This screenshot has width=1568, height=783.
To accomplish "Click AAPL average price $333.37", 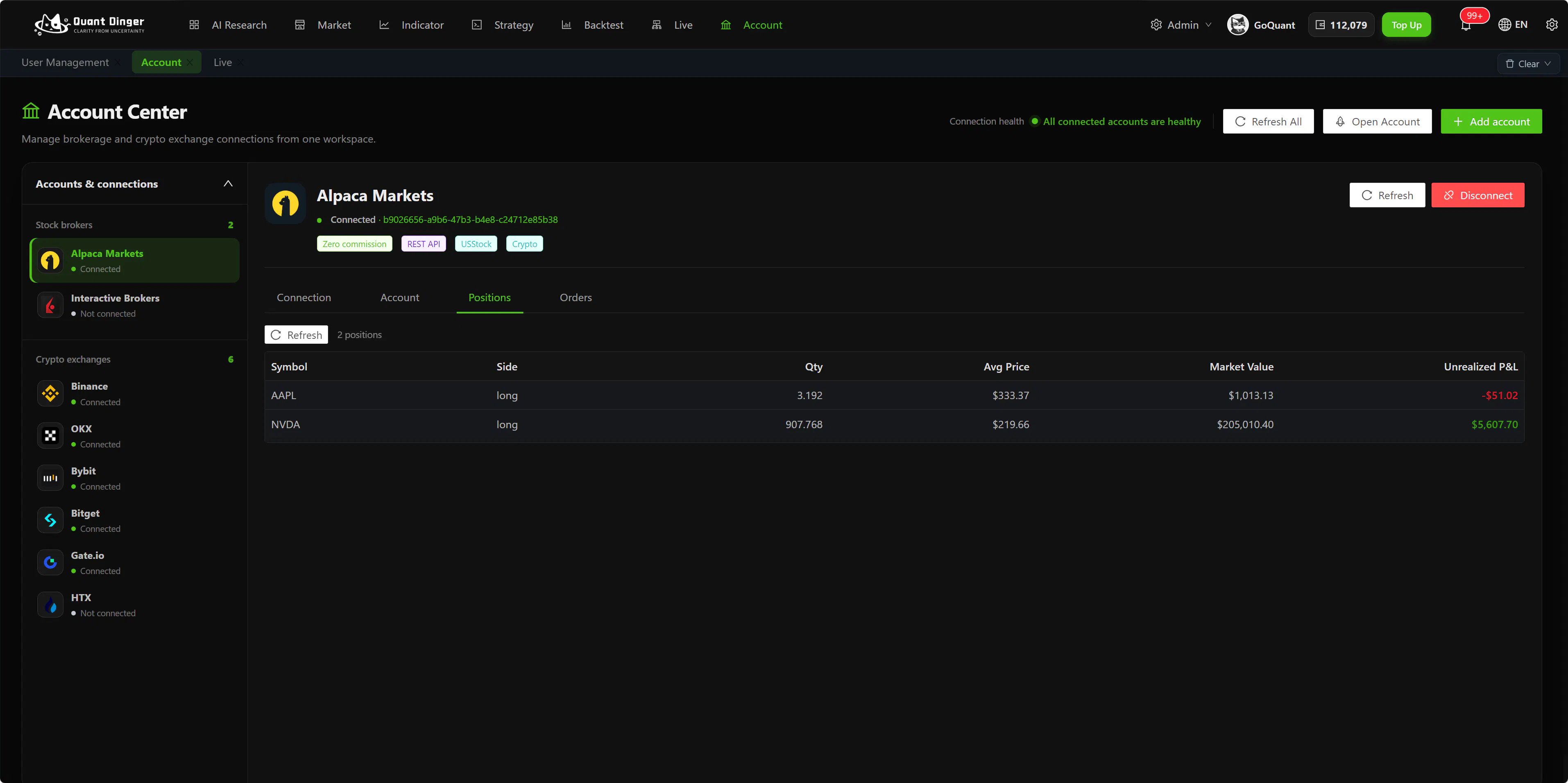I will pyautogui.click(x=1011, y=396).
